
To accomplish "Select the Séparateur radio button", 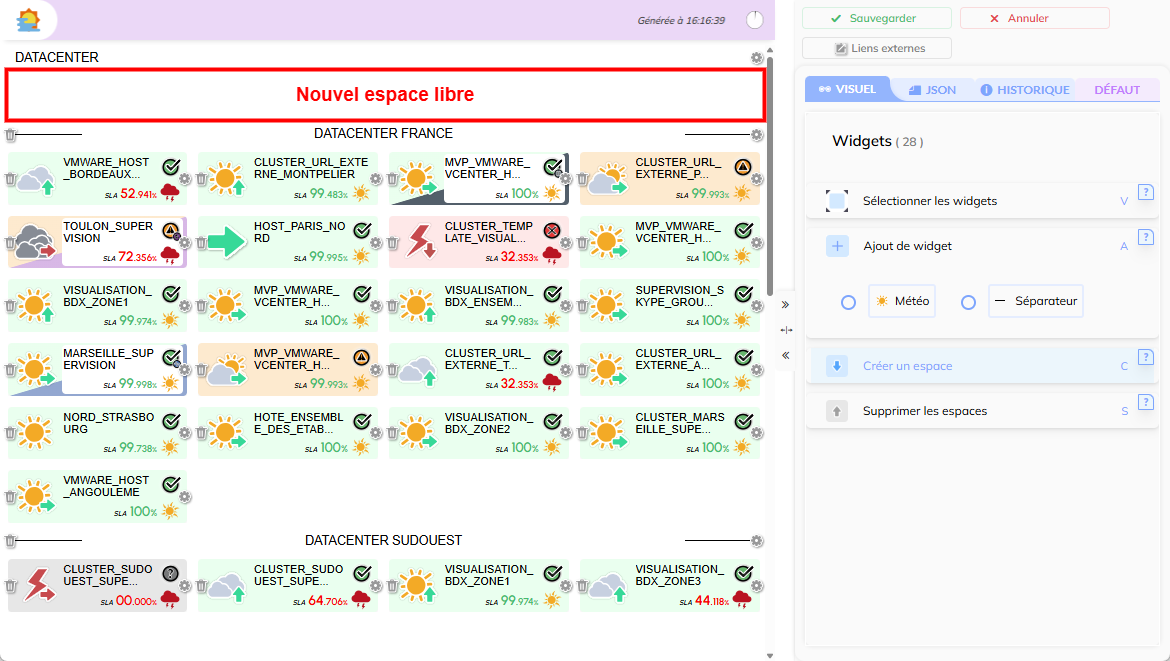I will [x=968, y=302].
